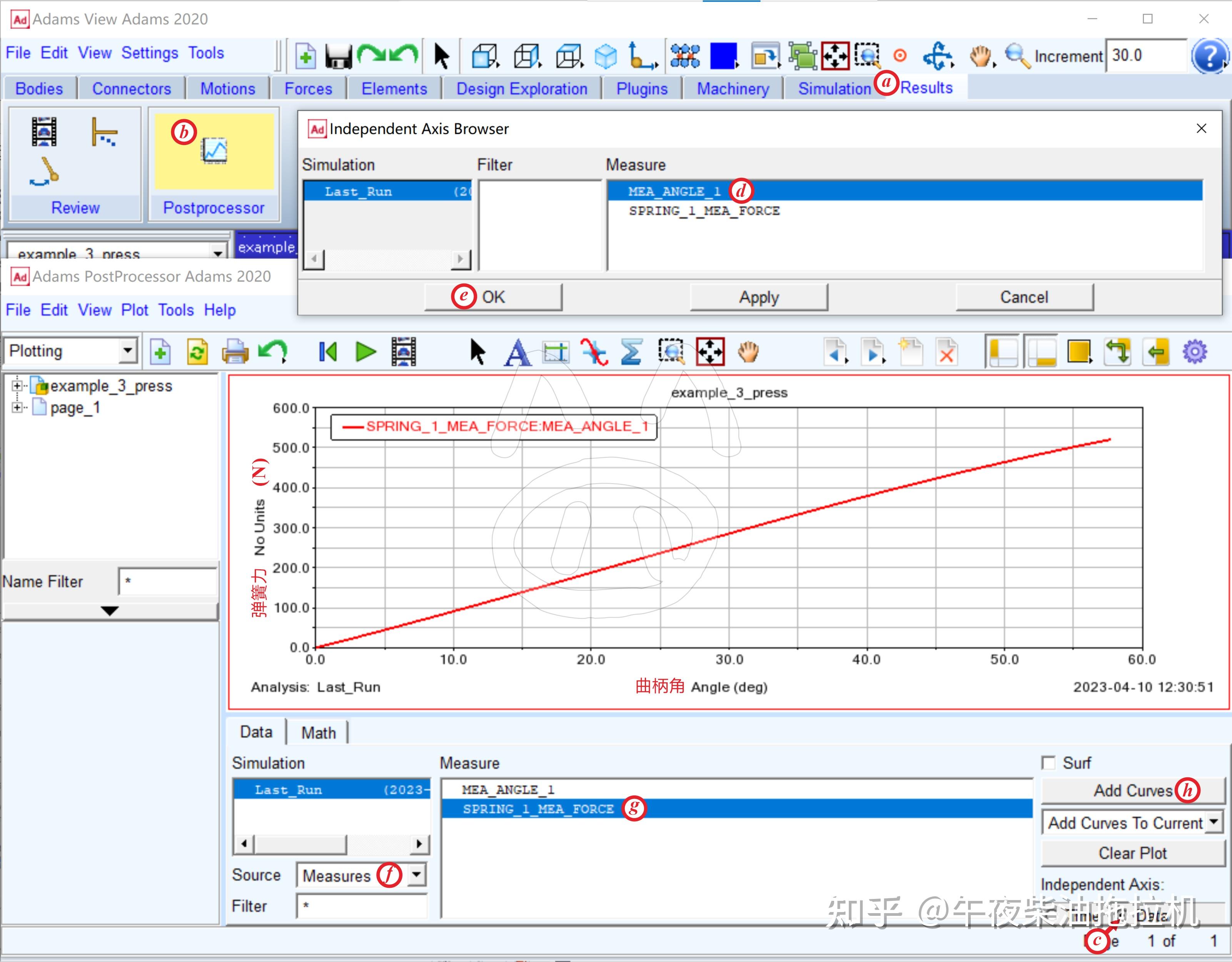Click Apply in Independent Axis Browser

coord(759,297)
